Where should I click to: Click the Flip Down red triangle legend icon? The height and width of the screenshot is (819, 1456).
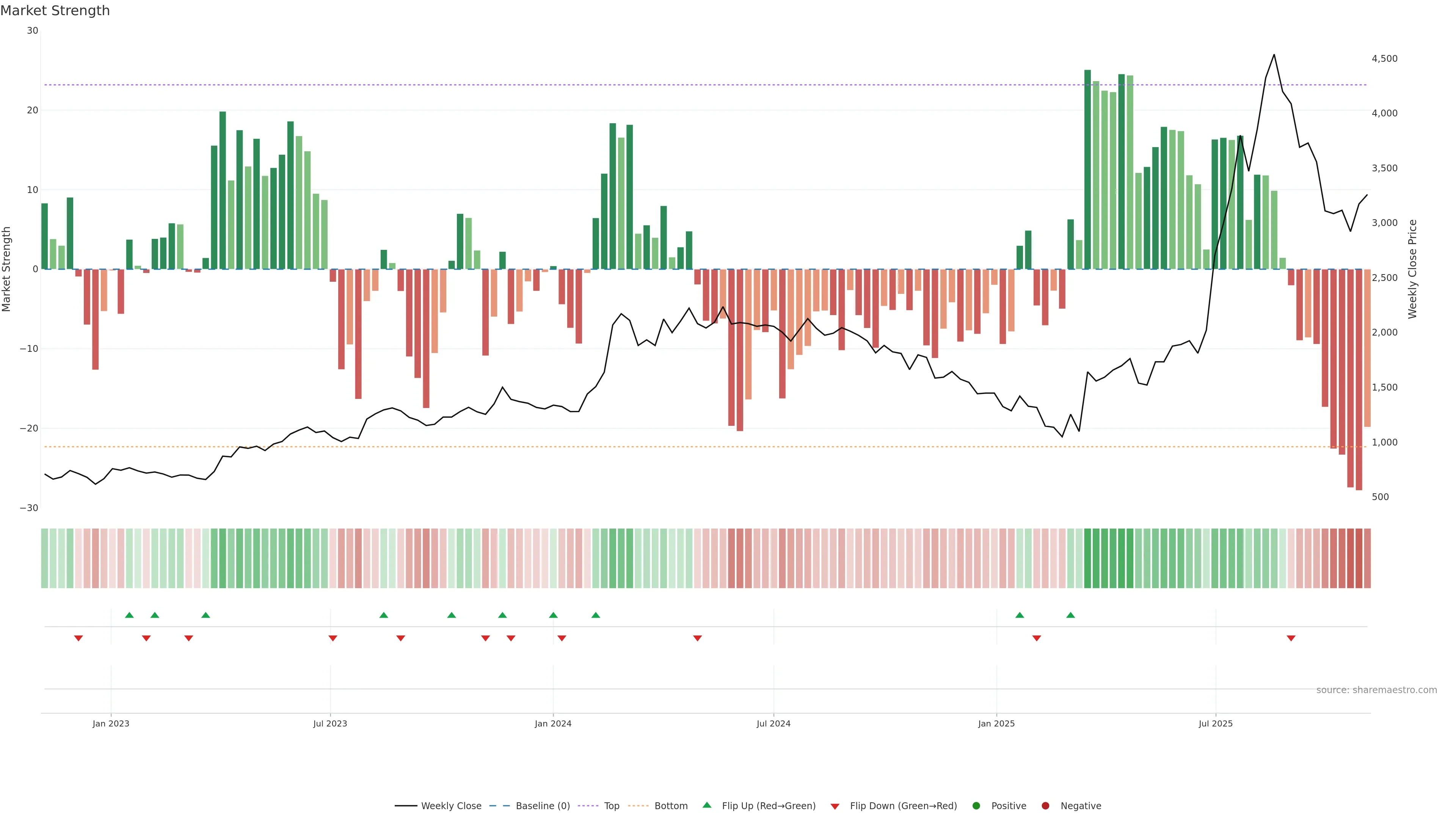pos(834,806)
